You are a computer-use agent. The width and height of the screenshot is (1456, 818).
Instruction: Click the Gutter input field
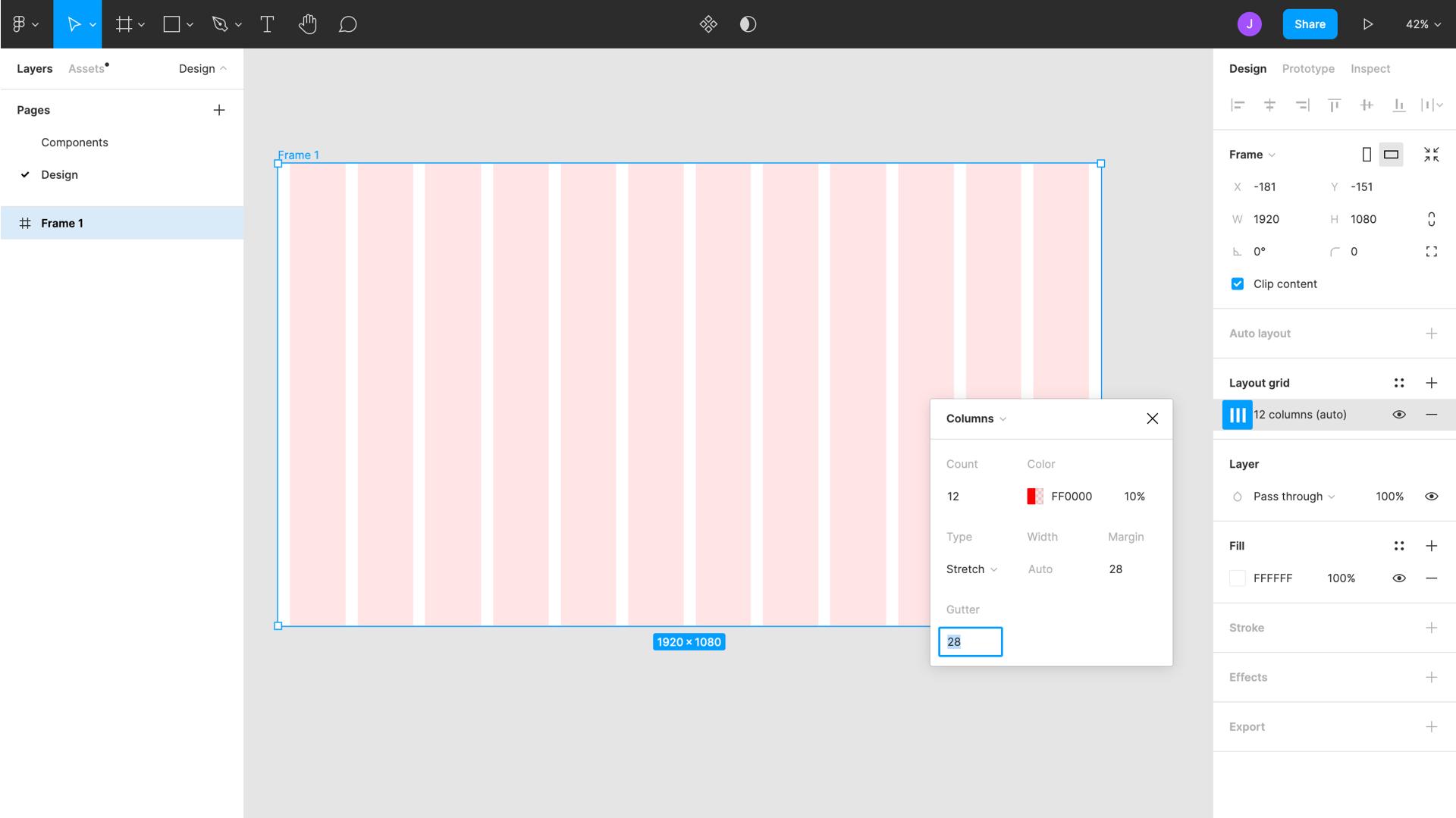970,641
